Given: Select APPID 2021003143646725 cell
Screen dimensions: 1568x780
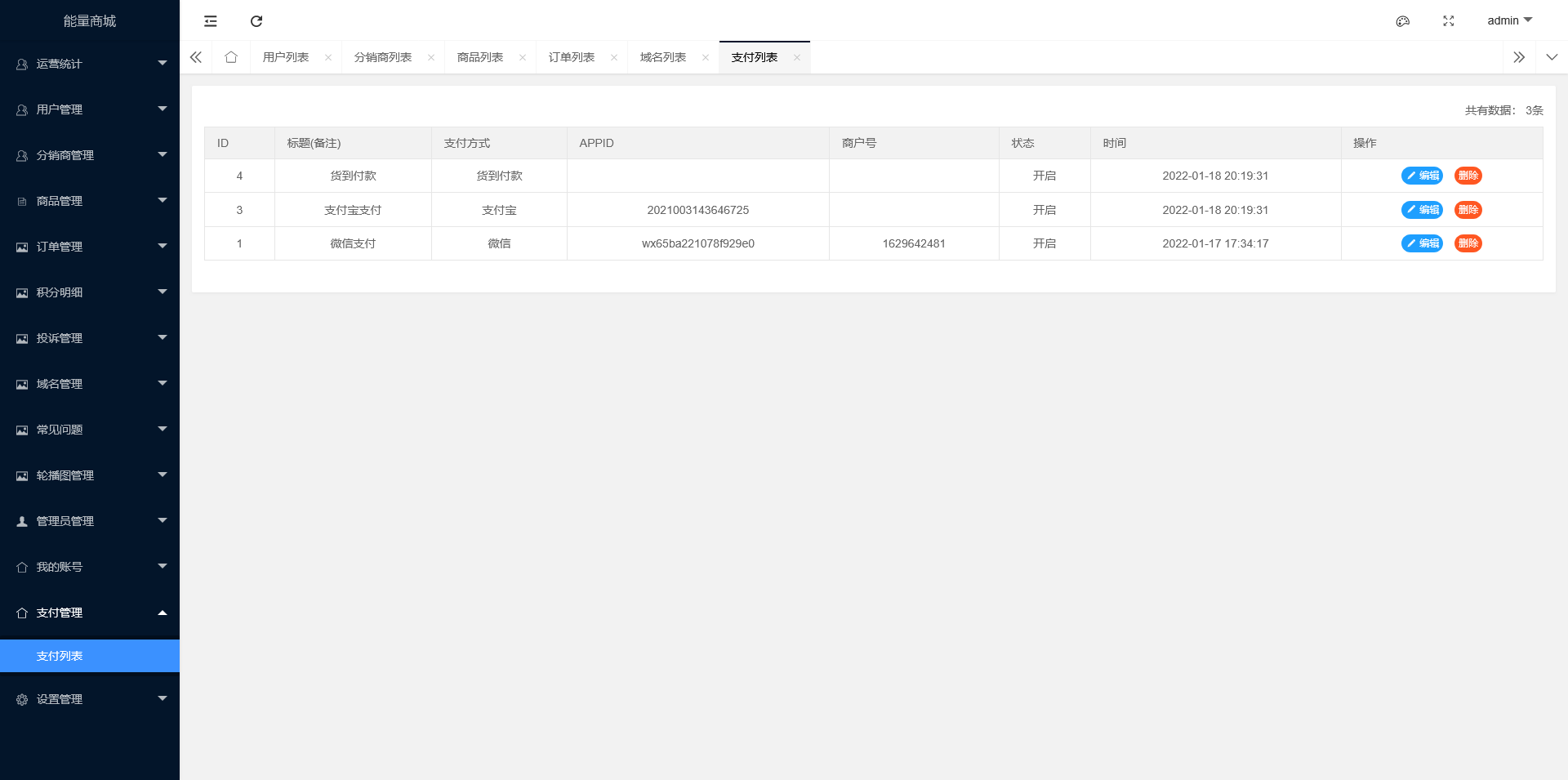Looking at the screenshot, I should [698, 210].
